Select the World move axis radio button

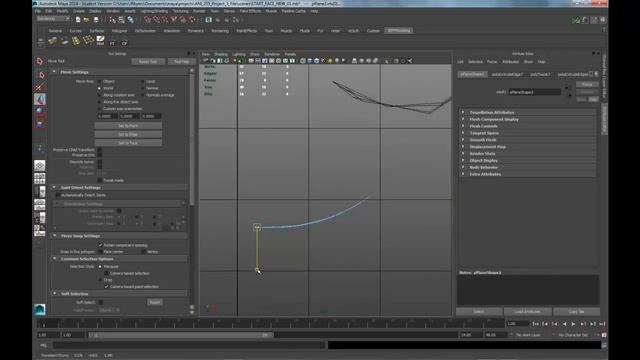click(100, 88)
